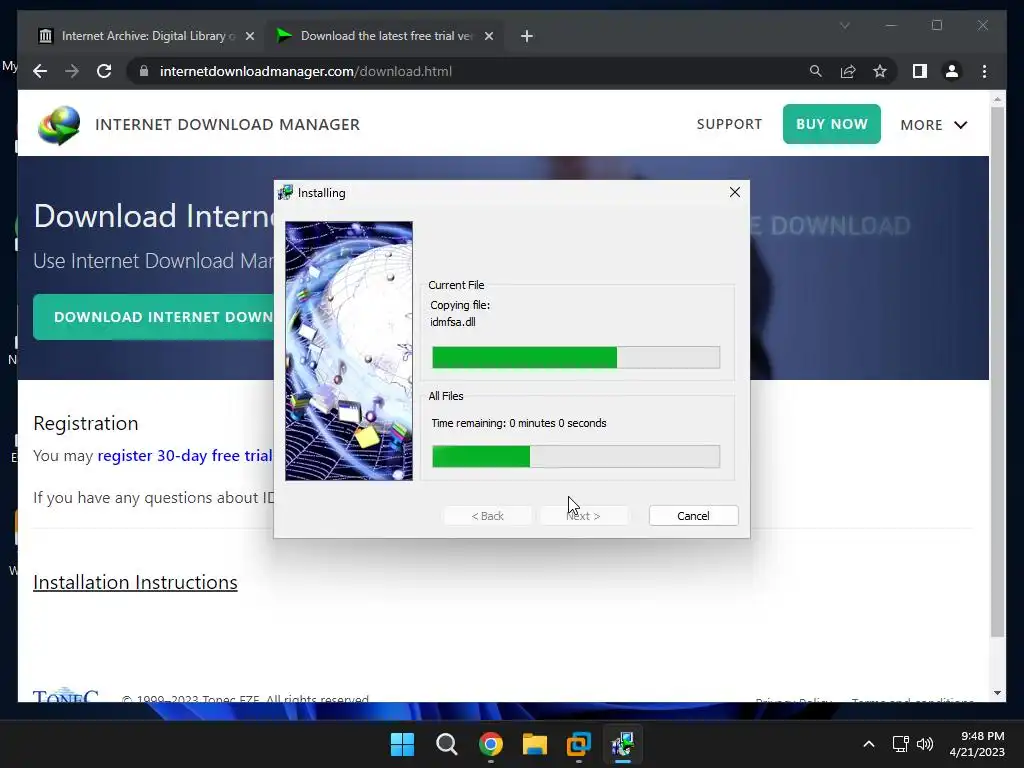Open Chrome from the taskbar

pos(490,744)
